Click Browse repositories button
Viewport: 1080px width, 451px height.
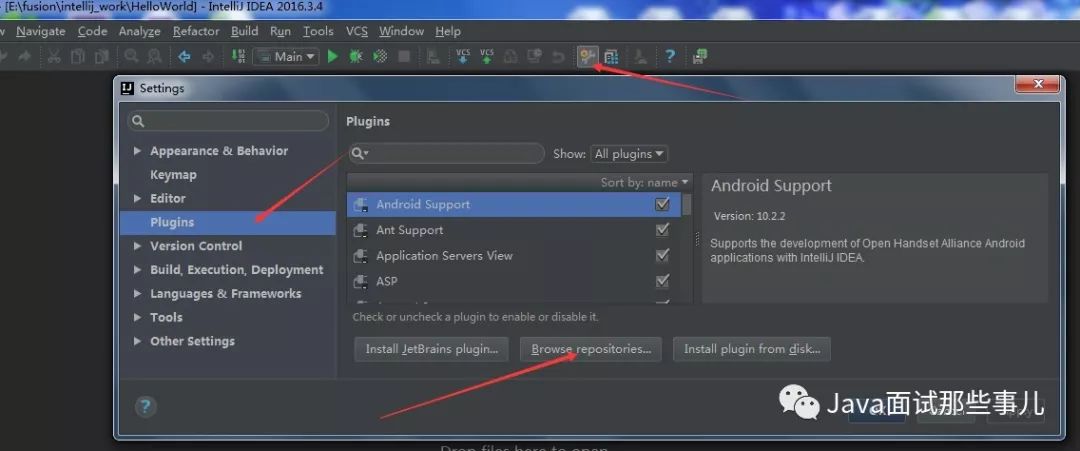click(591, 349)
